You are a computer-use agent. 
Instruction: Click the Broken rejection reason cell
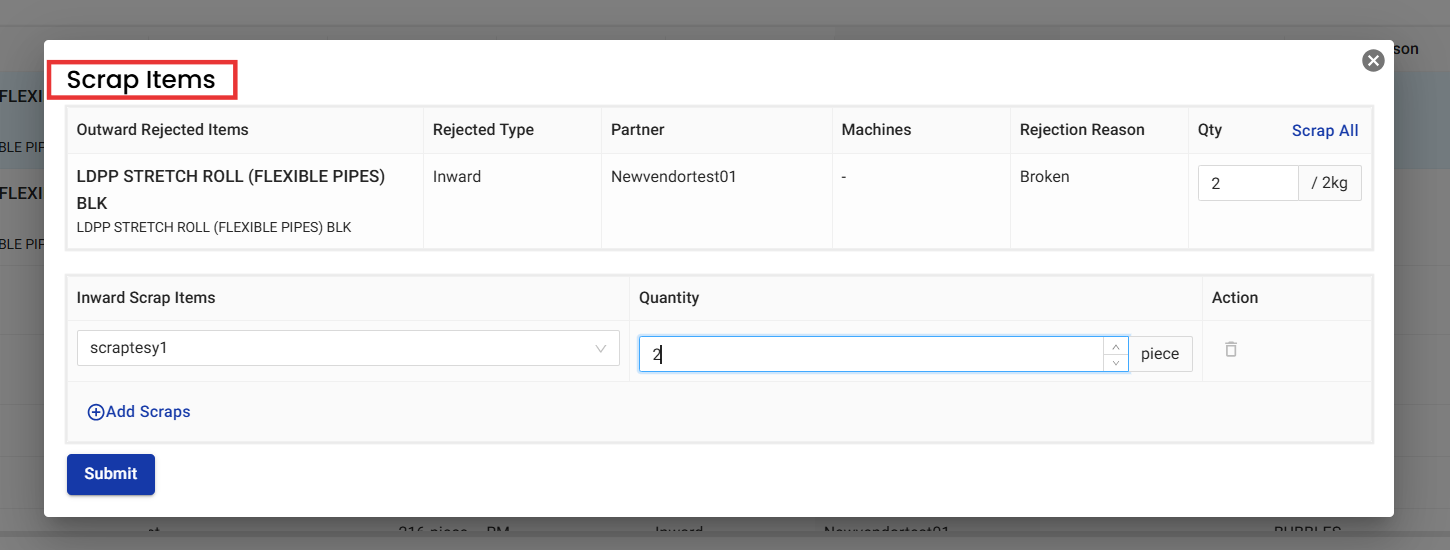[x=1044, y=177]
